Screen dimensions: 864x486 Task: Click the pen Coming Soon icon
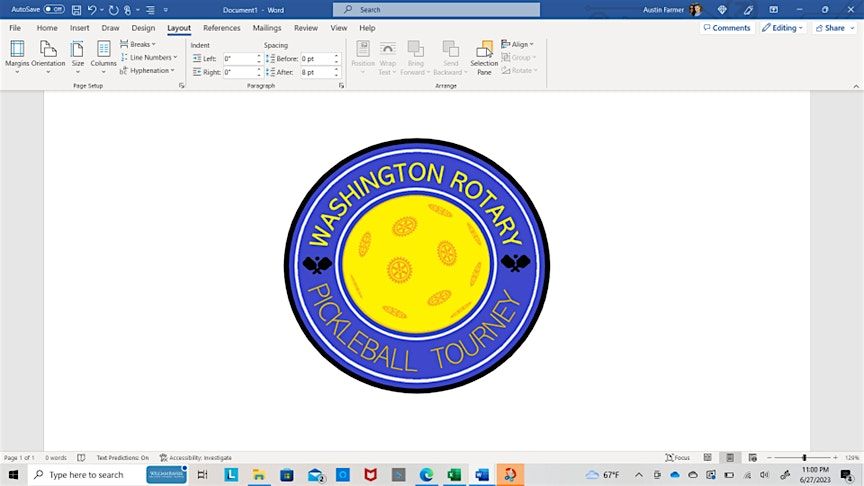pyautogui.click(x=748, y=10)
